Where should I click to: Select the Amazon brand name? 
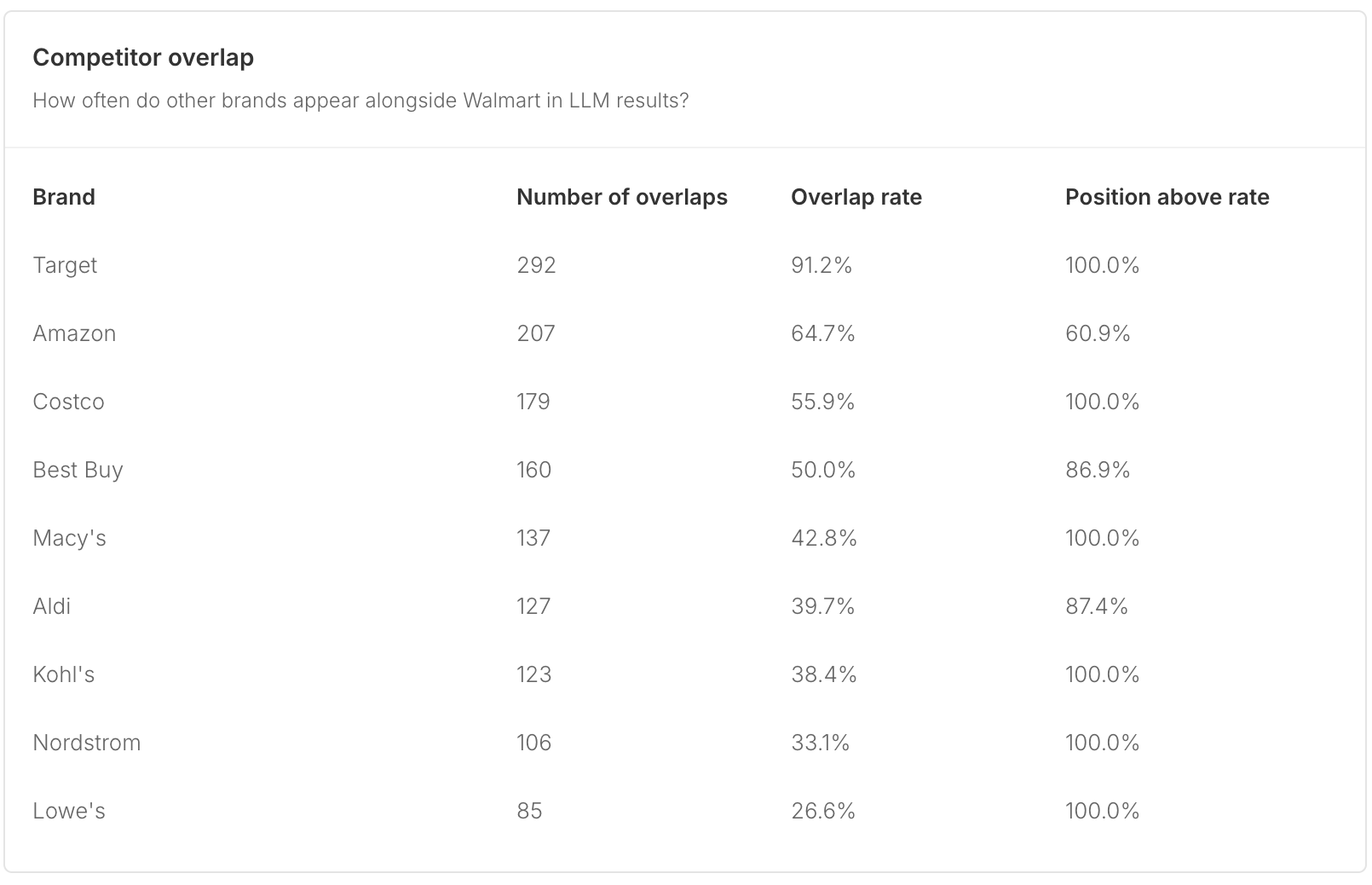coord(74,333)
